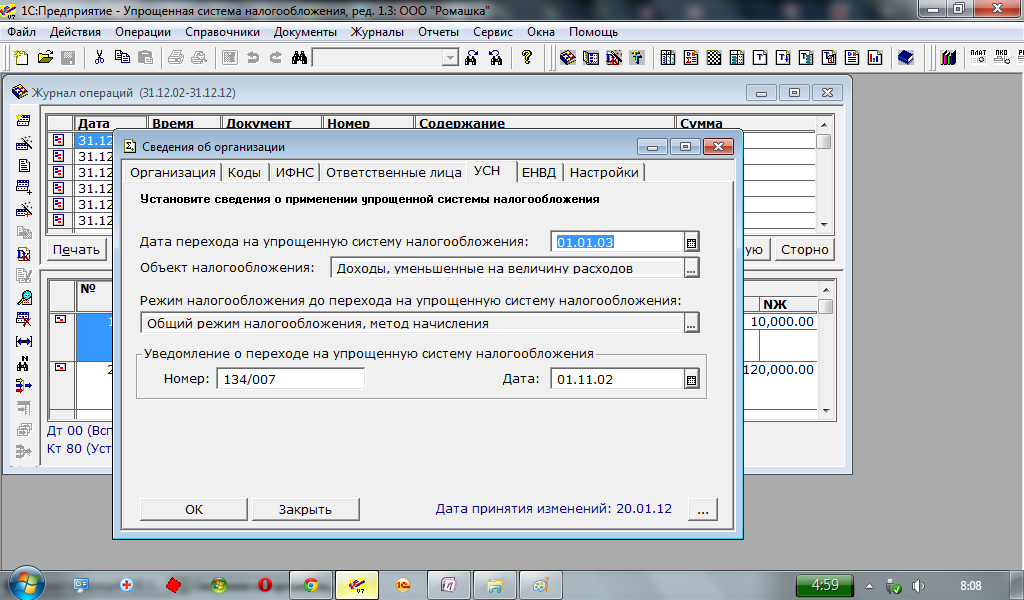Click the binoculars Find icon in toolbar
Viewport: 1024px width, 600px height.
(298, 58)
